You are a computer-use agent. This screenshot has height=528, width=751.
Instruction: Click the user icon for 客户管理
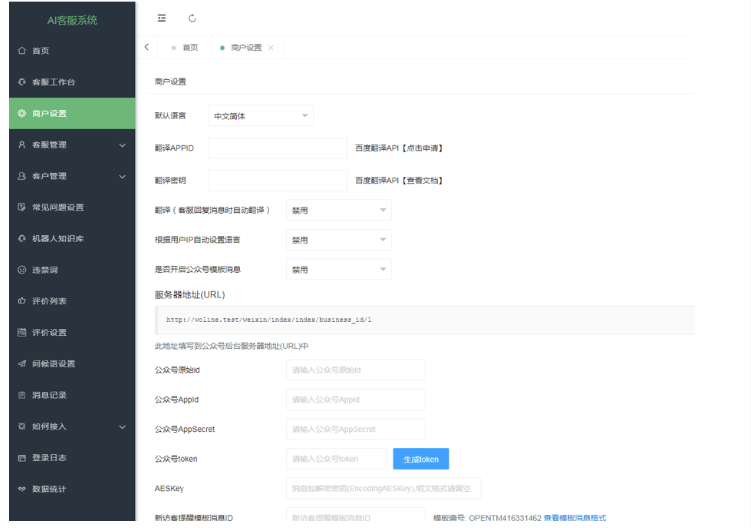click(22, 176)
